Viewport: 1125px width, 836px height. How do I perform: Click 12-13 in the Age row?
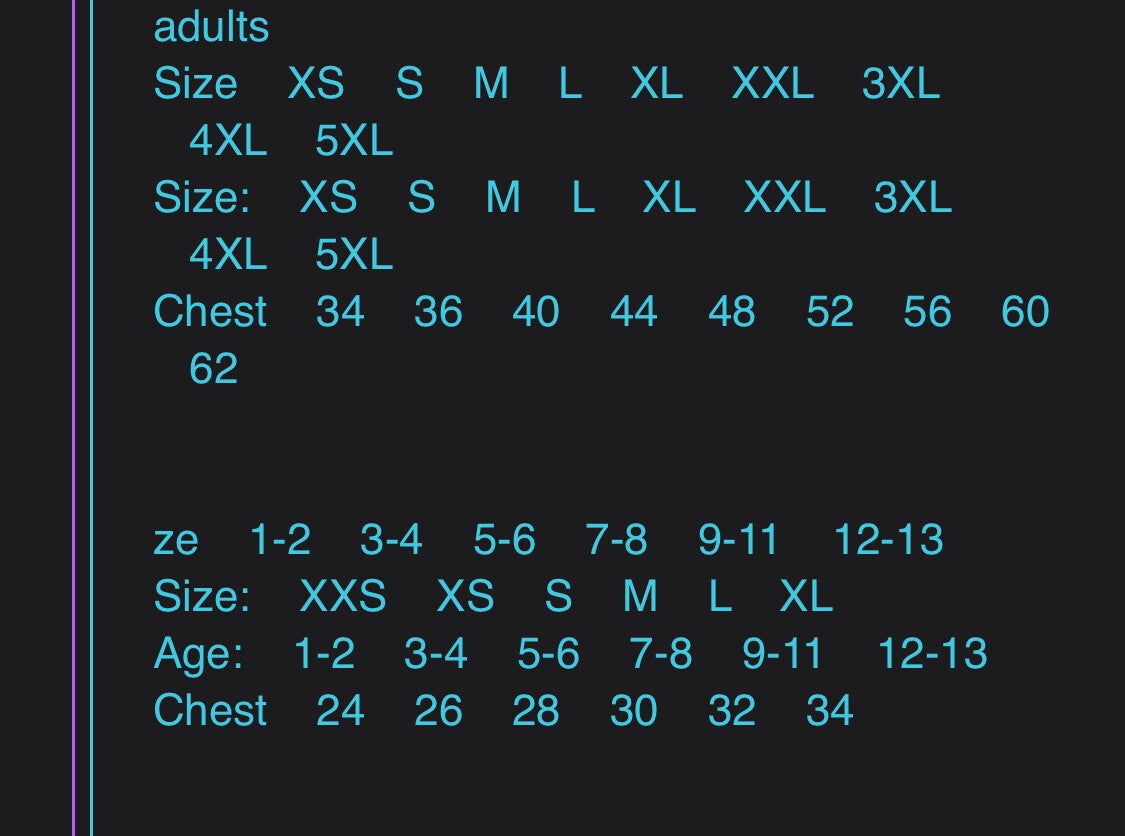click(x=932, y=654)
